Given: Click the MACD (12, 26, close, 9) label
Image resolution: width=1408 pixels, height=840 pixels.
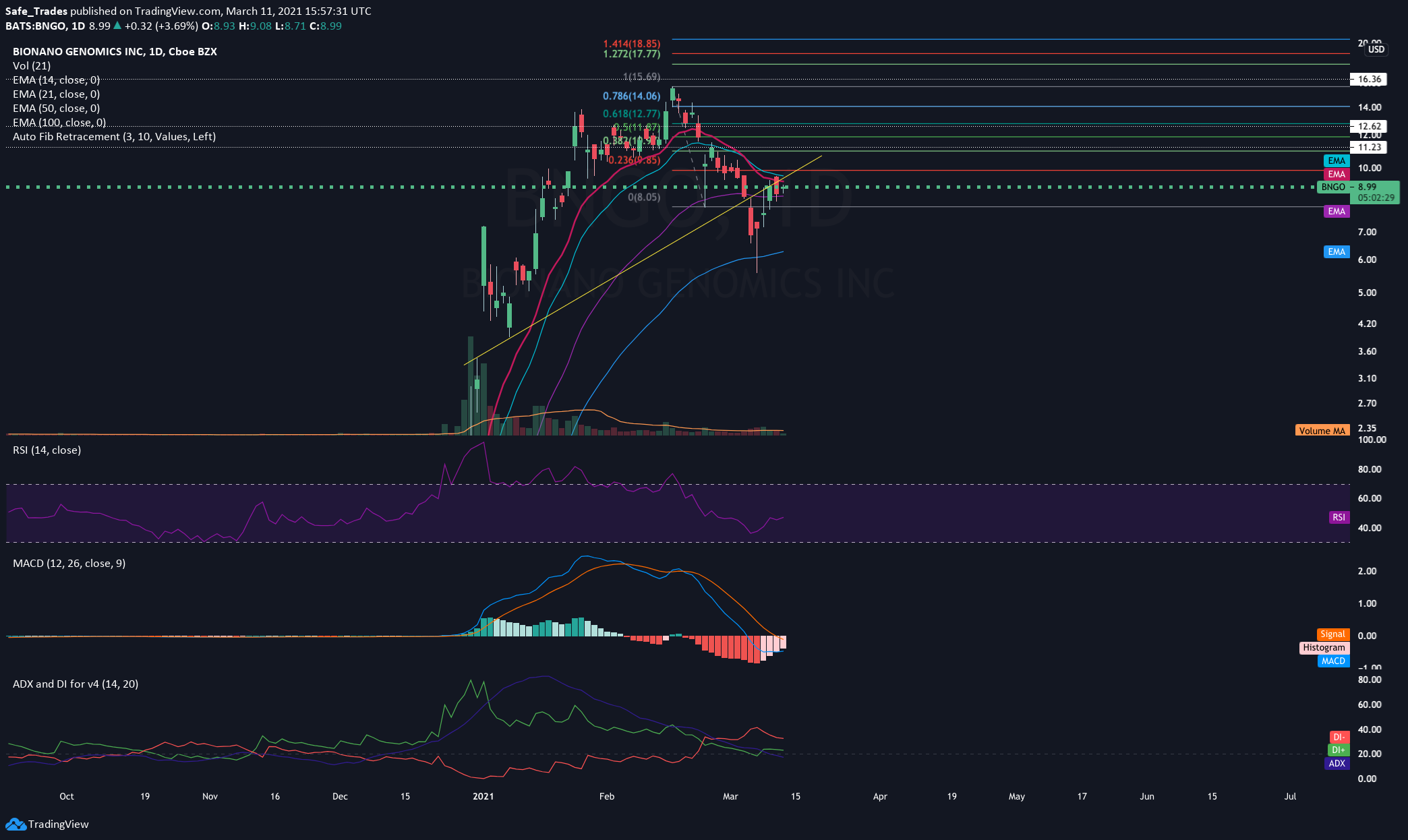Looking at the screenshot, I should pyautogui.click(x=69, y=563).
